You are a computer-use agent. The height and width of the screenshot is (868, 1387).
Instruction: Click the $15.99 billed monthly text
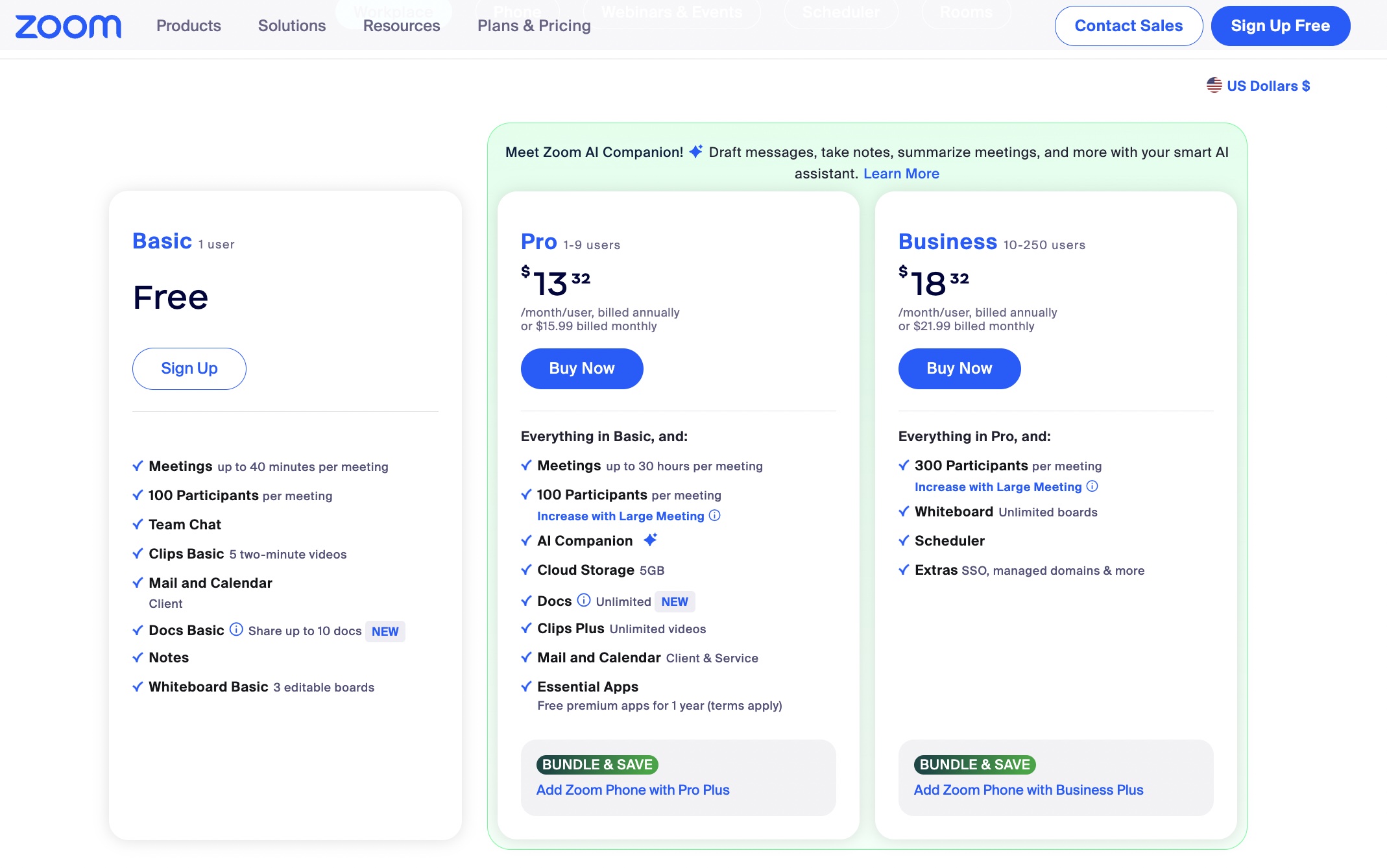tap(596, 326)
